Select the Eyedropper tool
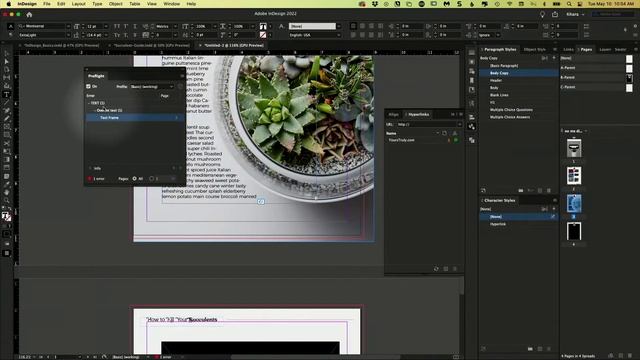 pos(7,184)
